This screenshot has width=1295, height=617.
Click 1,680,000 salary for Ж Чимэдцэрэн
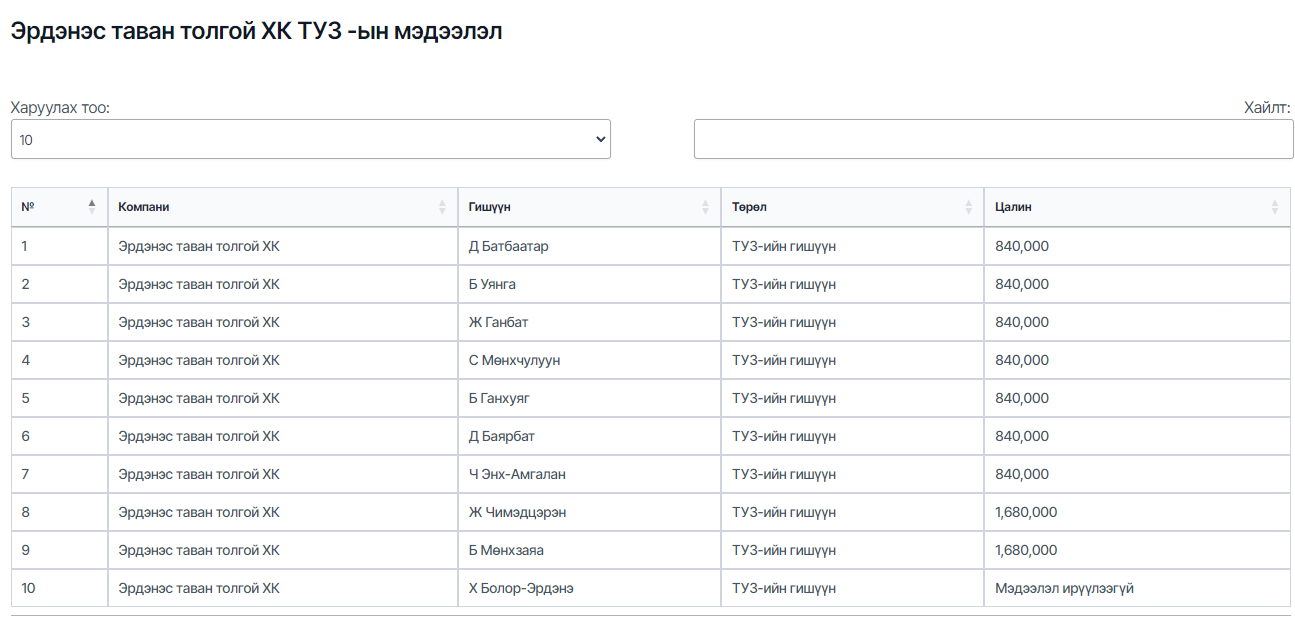click(1026, 512)
